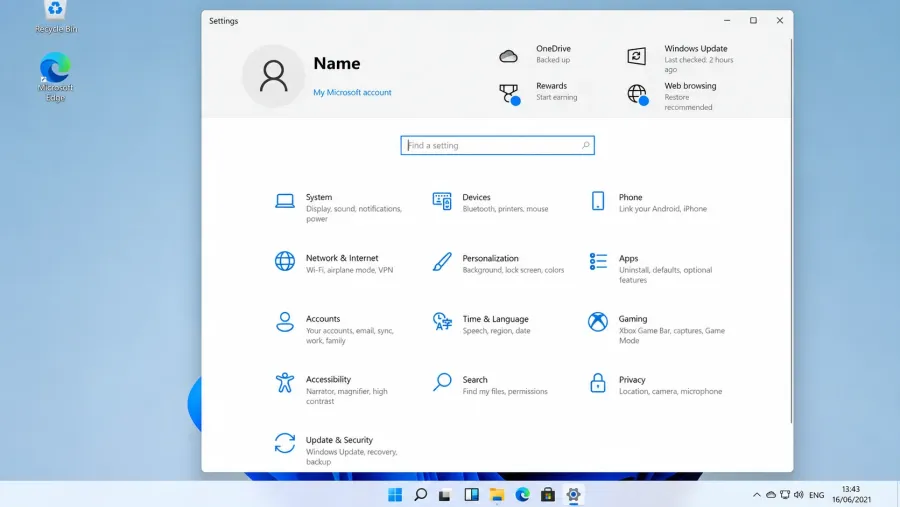Image resolution: width=900 pixels, height=507 pixels.
Task: Open the Accessibility figure icon
Action: click(x=285, y=382)
